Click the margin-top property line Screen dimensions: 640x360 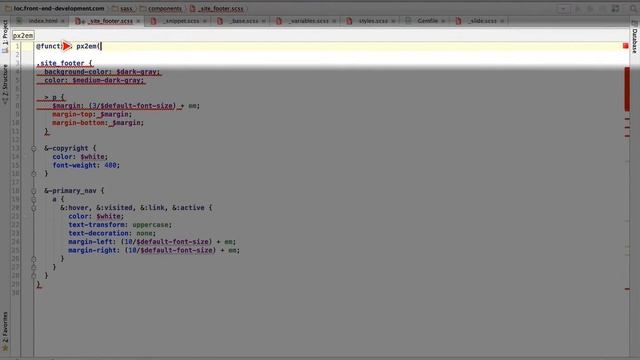pos(92,114)
